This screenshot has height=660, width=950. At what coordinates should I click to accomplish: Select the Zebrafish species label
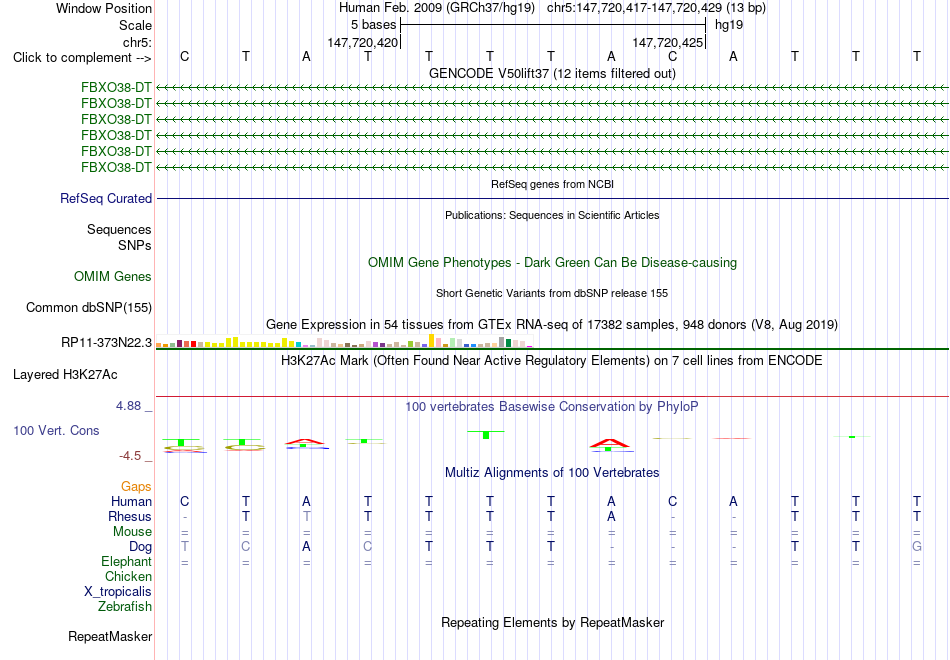125,606
